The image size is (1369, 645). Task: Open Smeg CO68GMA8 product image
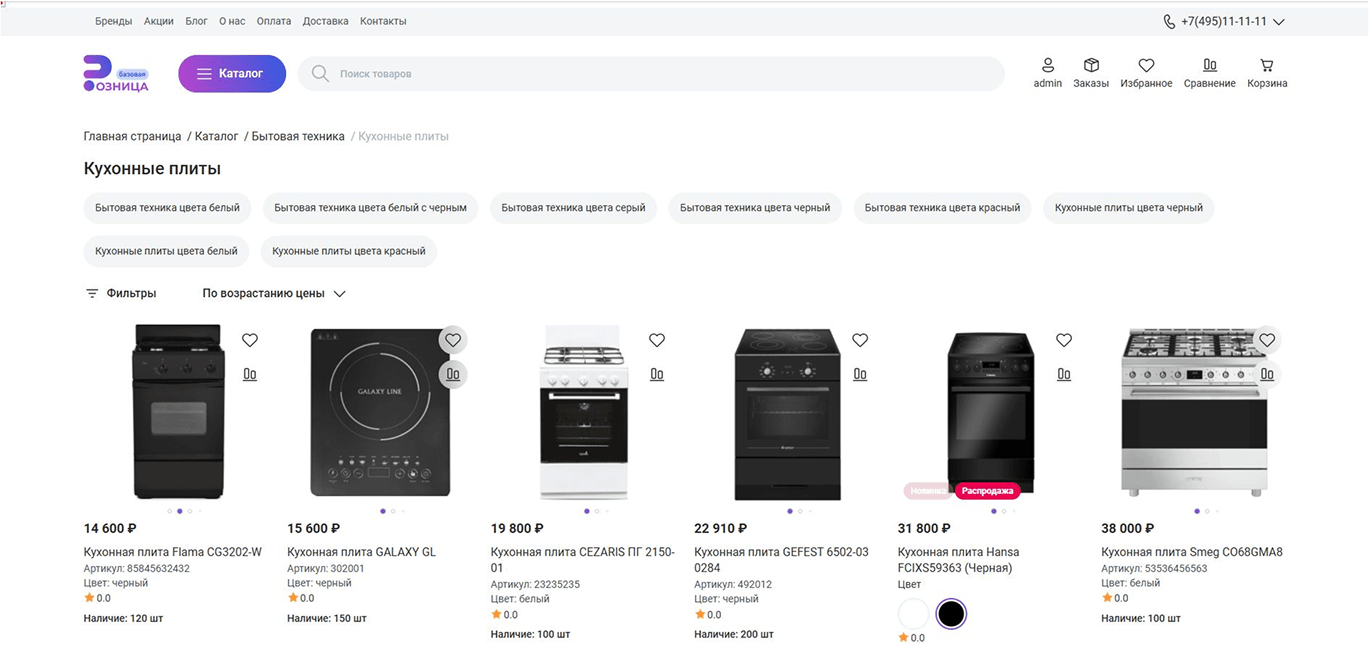coord(1194,411)
